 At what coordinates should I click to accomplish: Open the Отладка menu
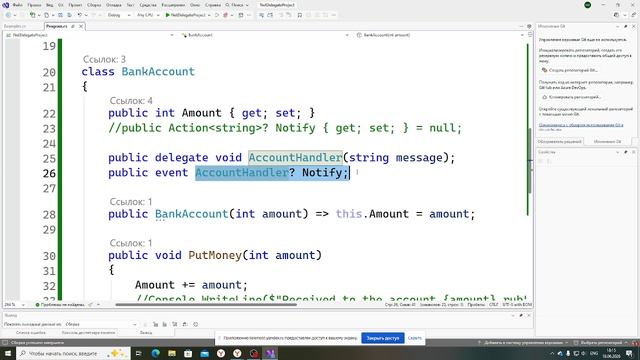pyautogui.click(x=113, y=5)
